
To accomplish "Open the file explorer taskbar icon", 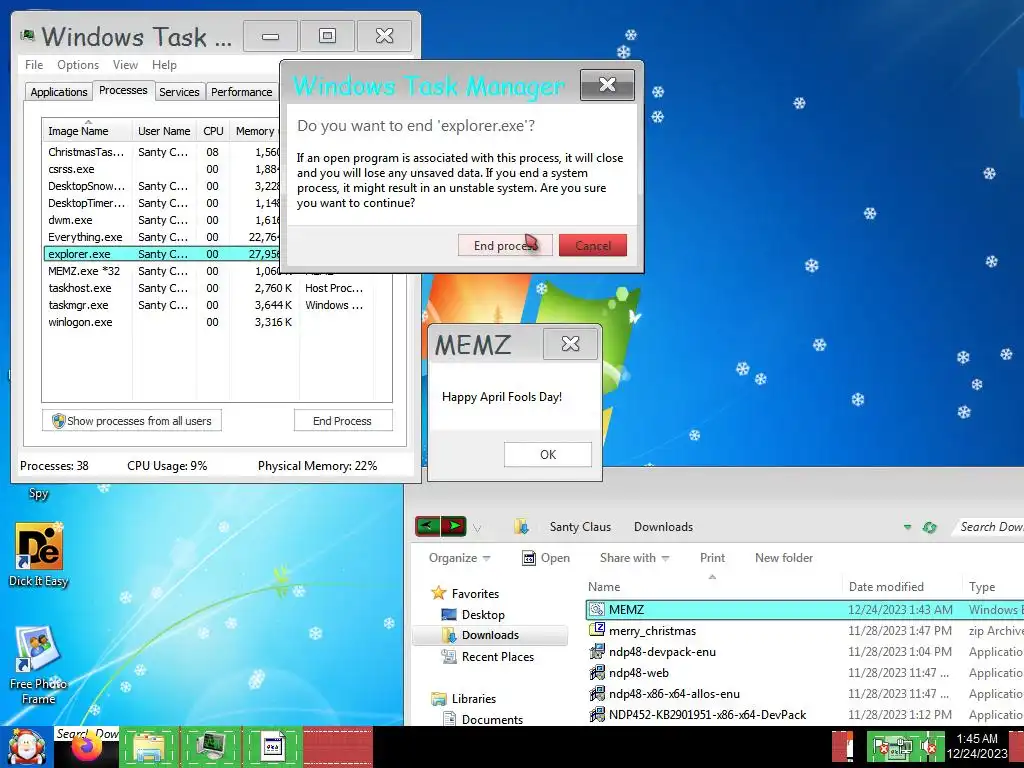I will [149, 747].
